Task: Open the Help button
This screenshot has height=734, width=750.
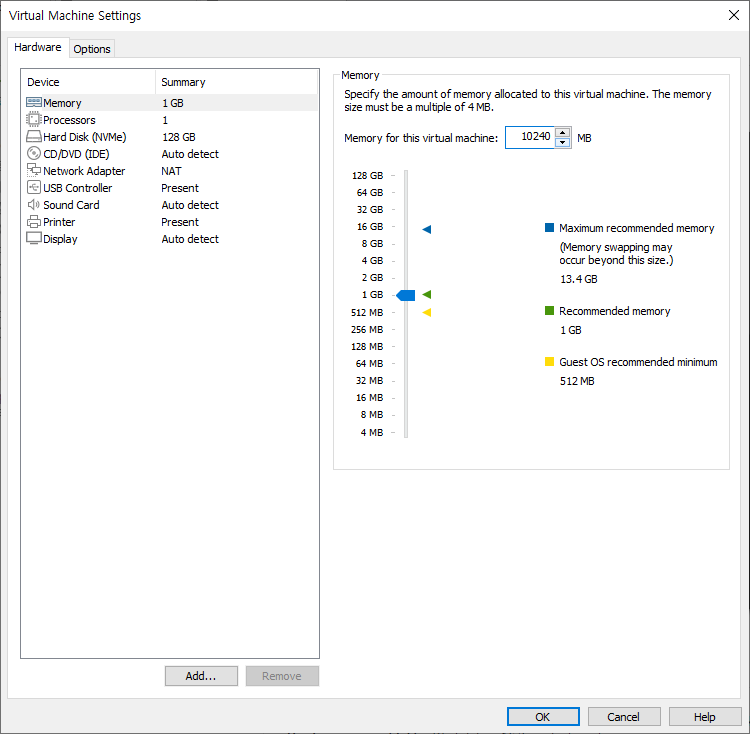Action: (x=705, y=716)
